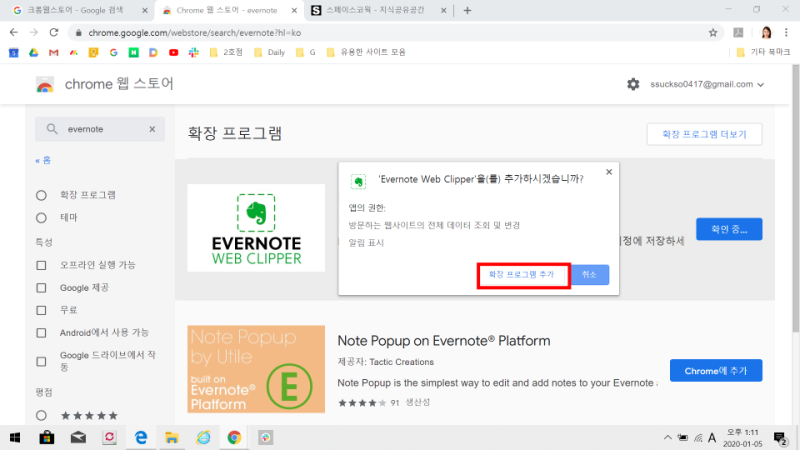Click the Chrome Web Store logo
800x450 pixels.
45,84
